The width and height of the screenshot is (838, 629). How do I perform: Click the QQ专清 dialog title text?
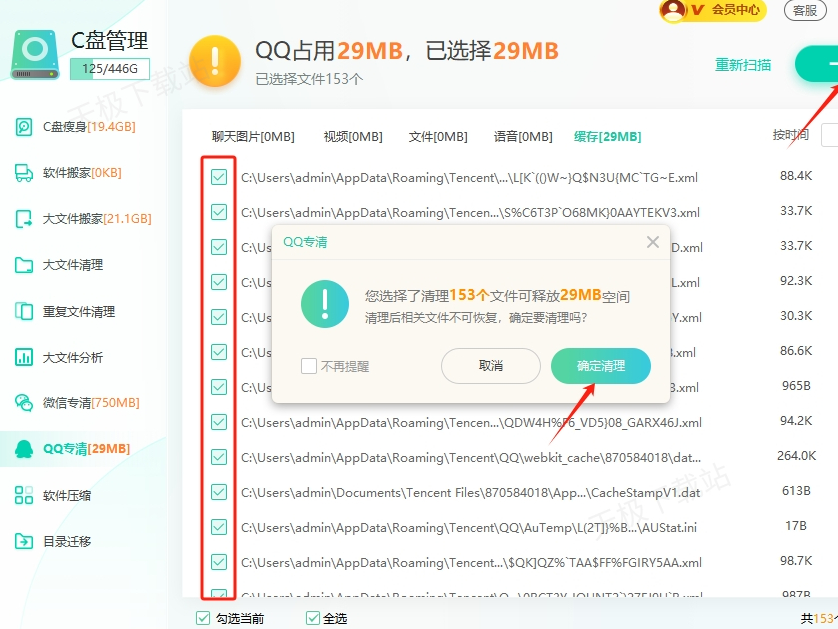[305, 242]
